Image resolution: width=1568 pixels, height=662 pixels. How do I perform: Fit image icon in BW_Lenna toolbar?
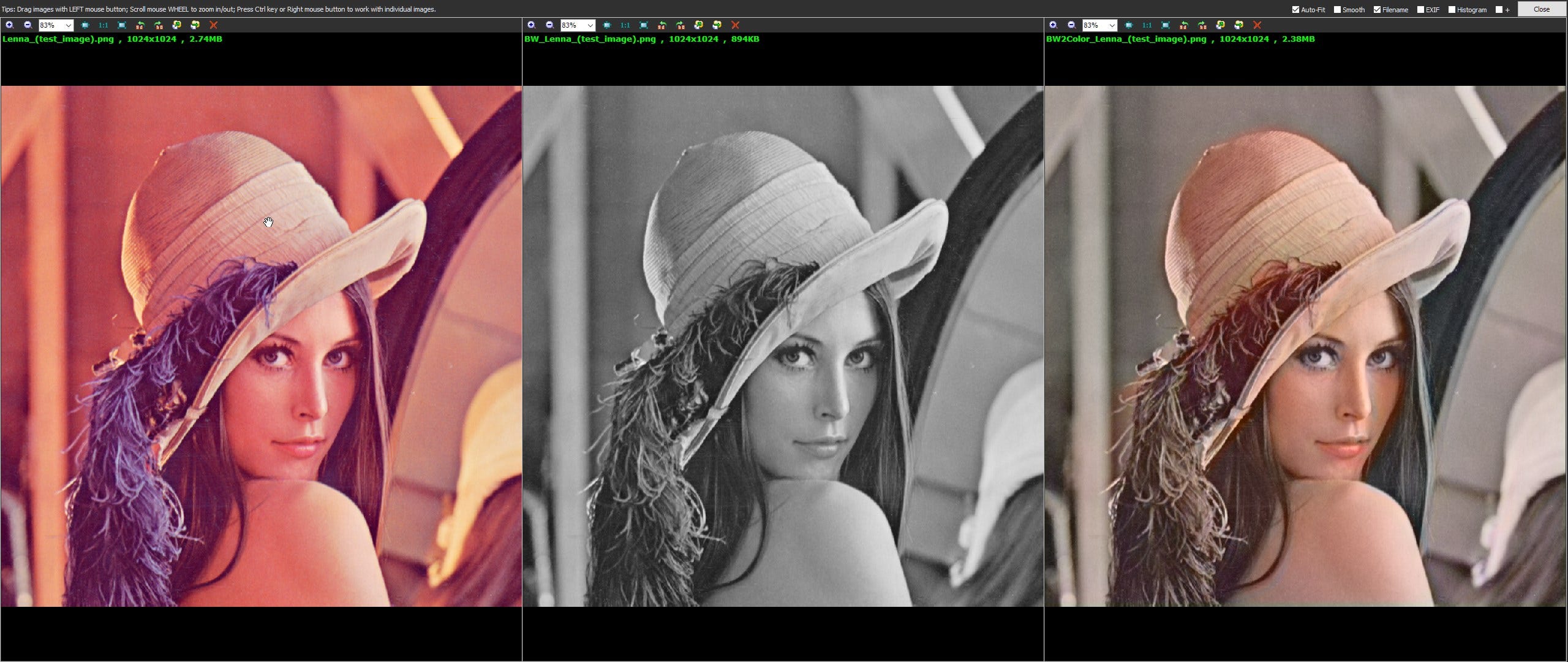[x=607, y=25]
